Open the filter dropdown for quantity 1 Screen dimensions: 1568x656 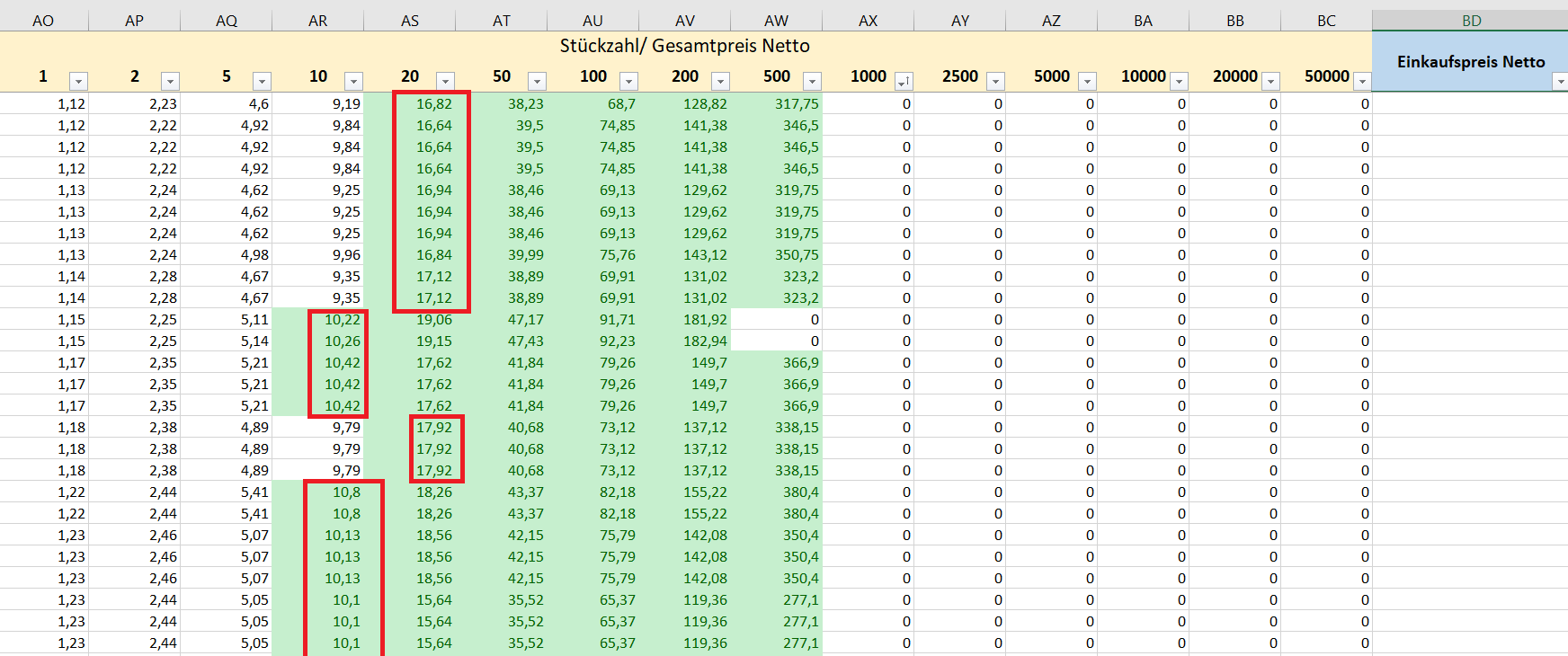click(x=79, y=82)
